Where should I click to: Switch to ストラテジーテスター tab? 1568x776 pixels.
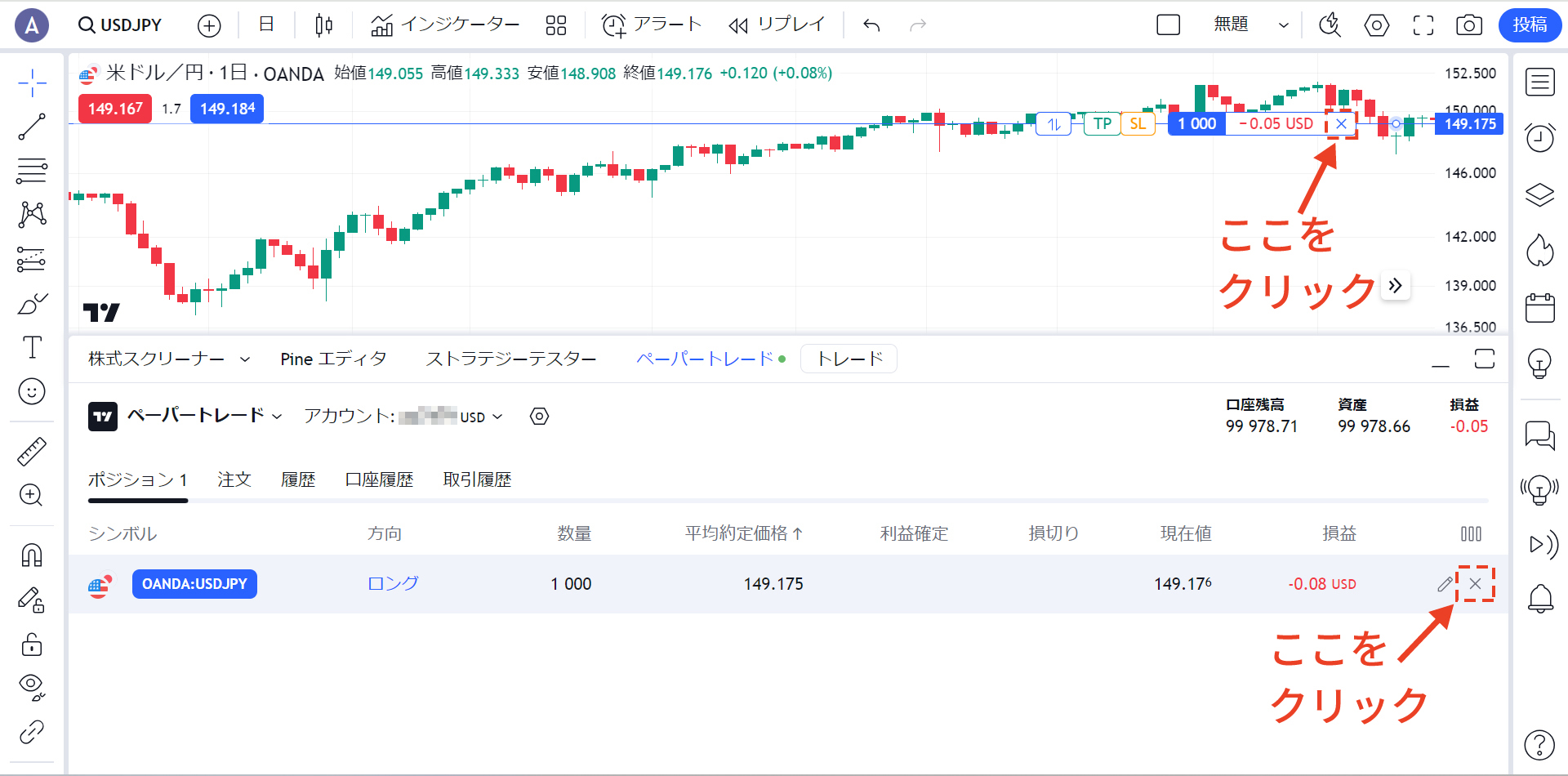click(x=510, y=359)
